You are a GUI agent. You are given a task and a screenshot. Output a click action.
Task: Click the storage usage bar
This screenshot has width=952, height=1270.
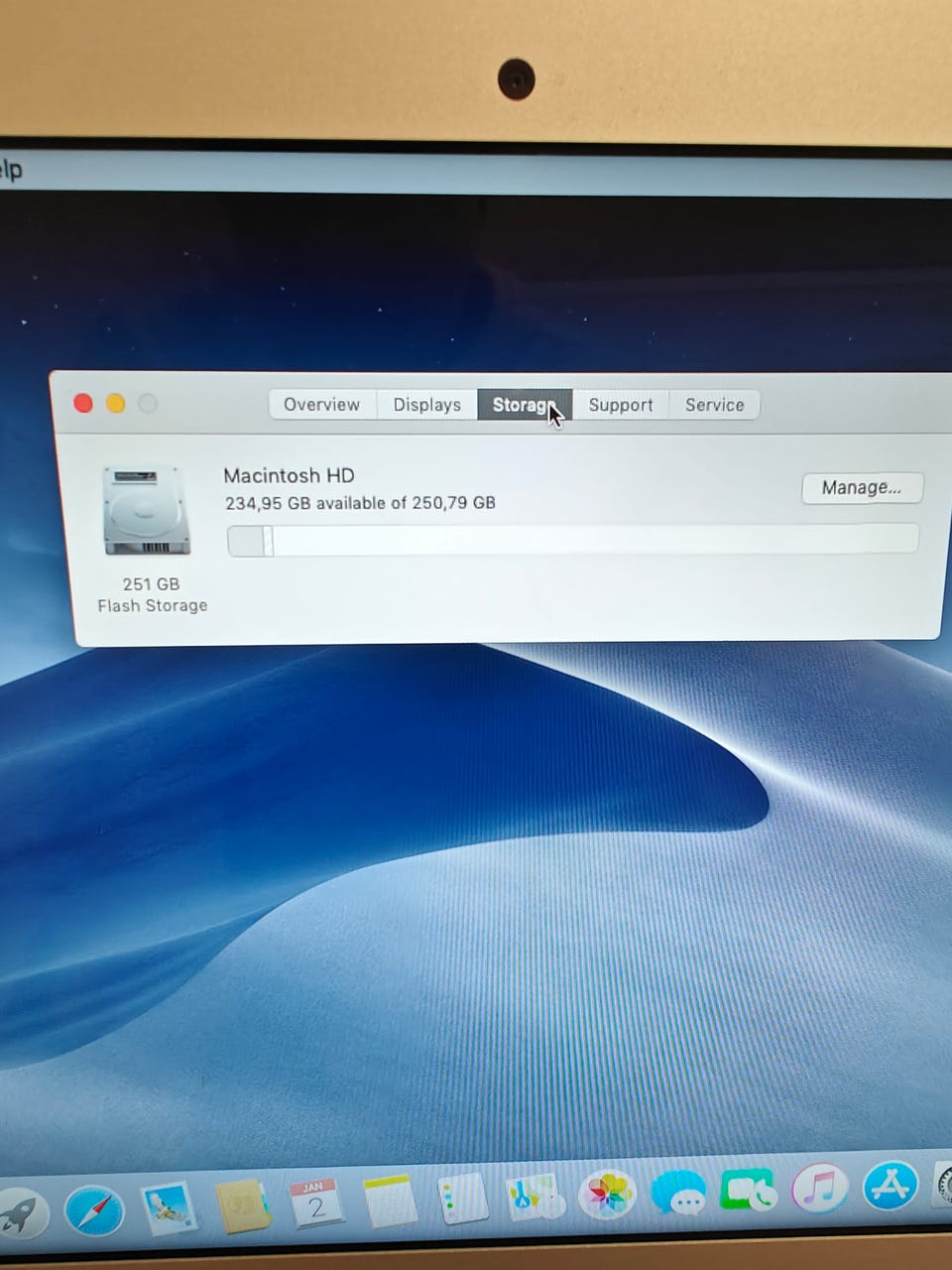(573, 541)
